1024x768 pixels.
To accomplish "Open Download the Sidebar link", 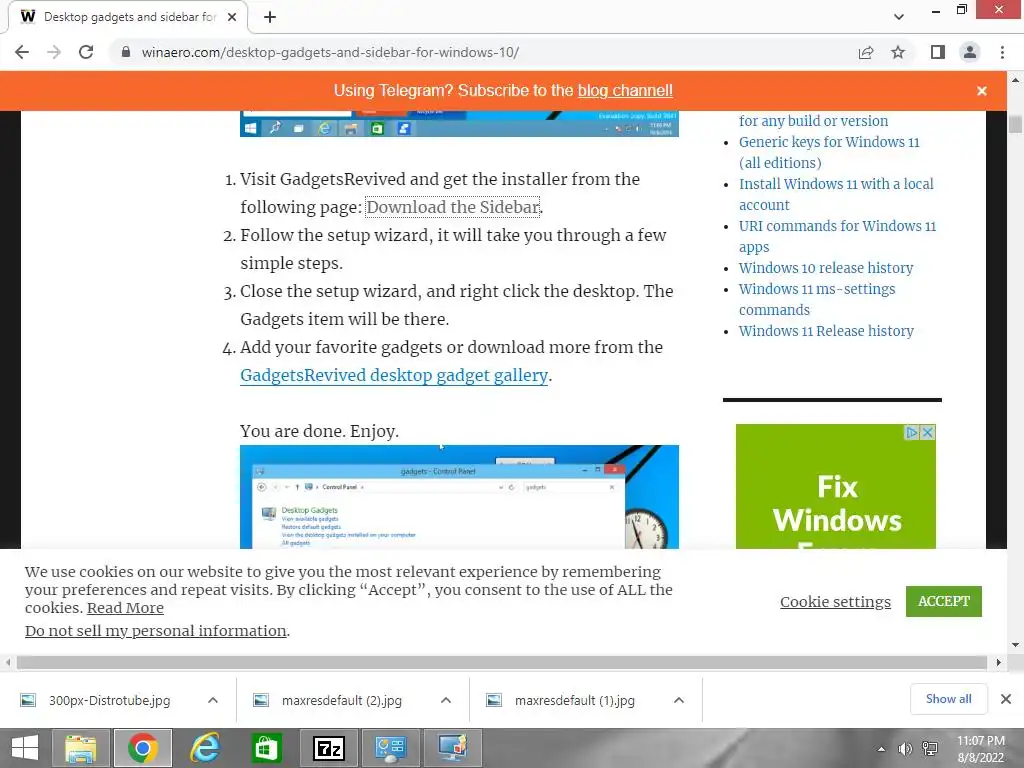I will pyautogui.click(x=453, y=207).
